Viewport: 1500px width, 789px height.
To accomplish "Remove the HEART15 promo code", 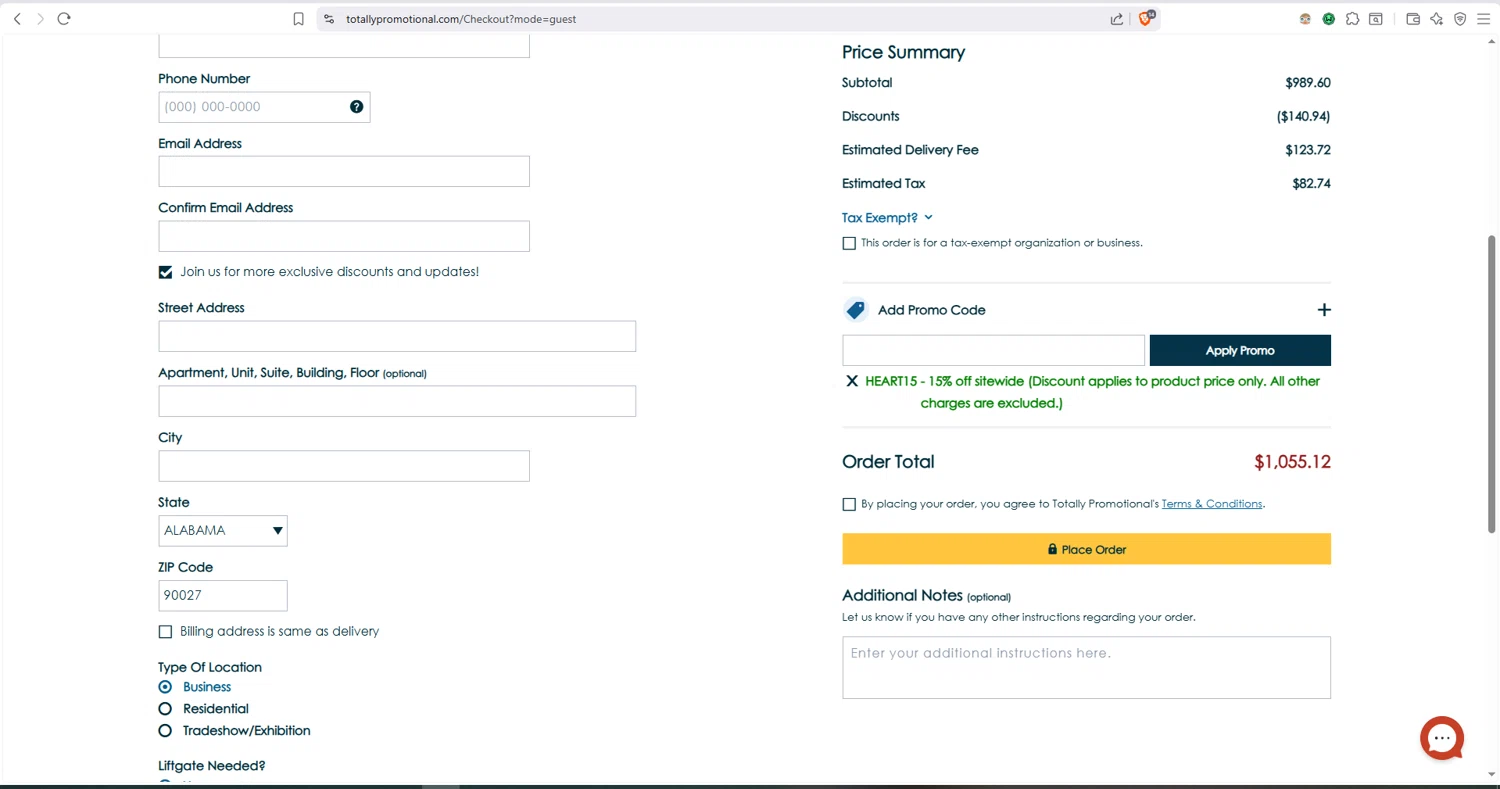I will 852,381.
